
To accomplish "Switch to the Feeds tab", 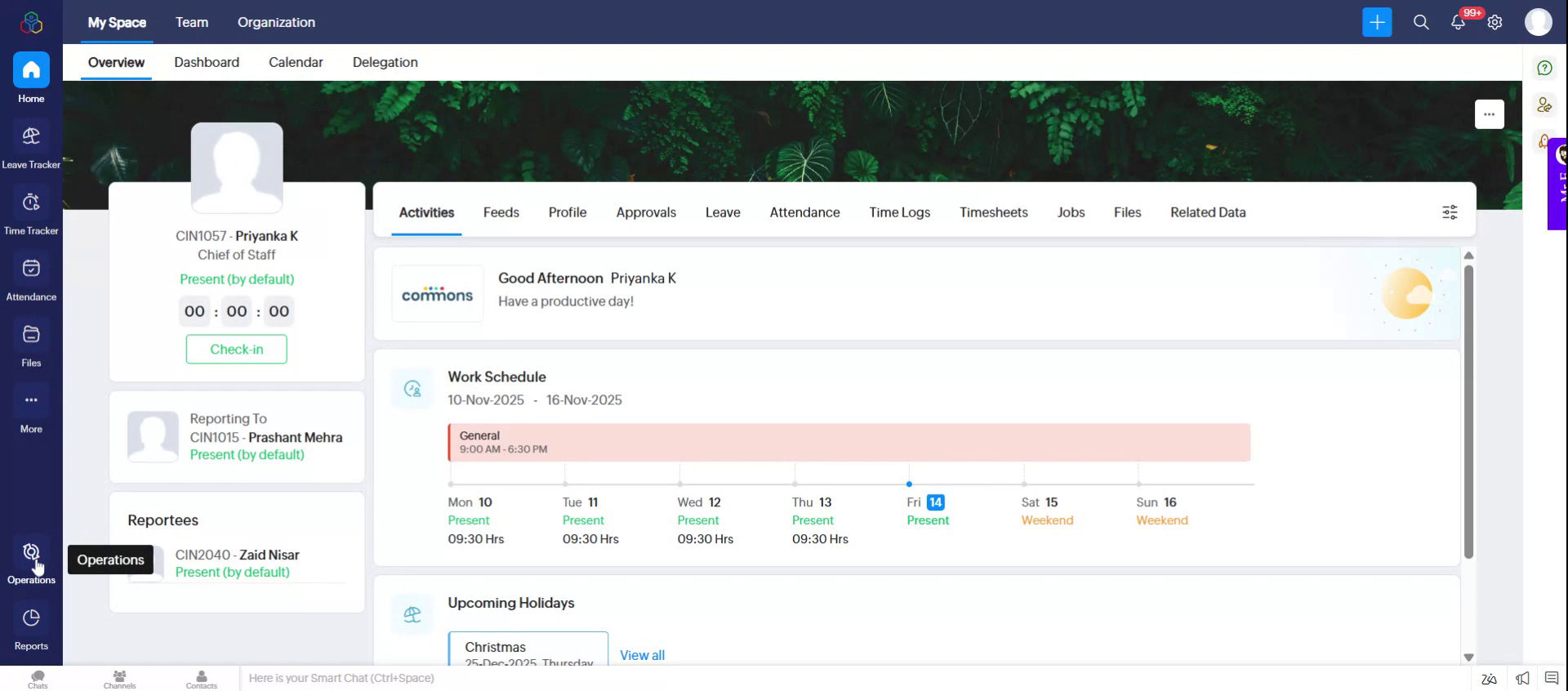I will (501, 212).
